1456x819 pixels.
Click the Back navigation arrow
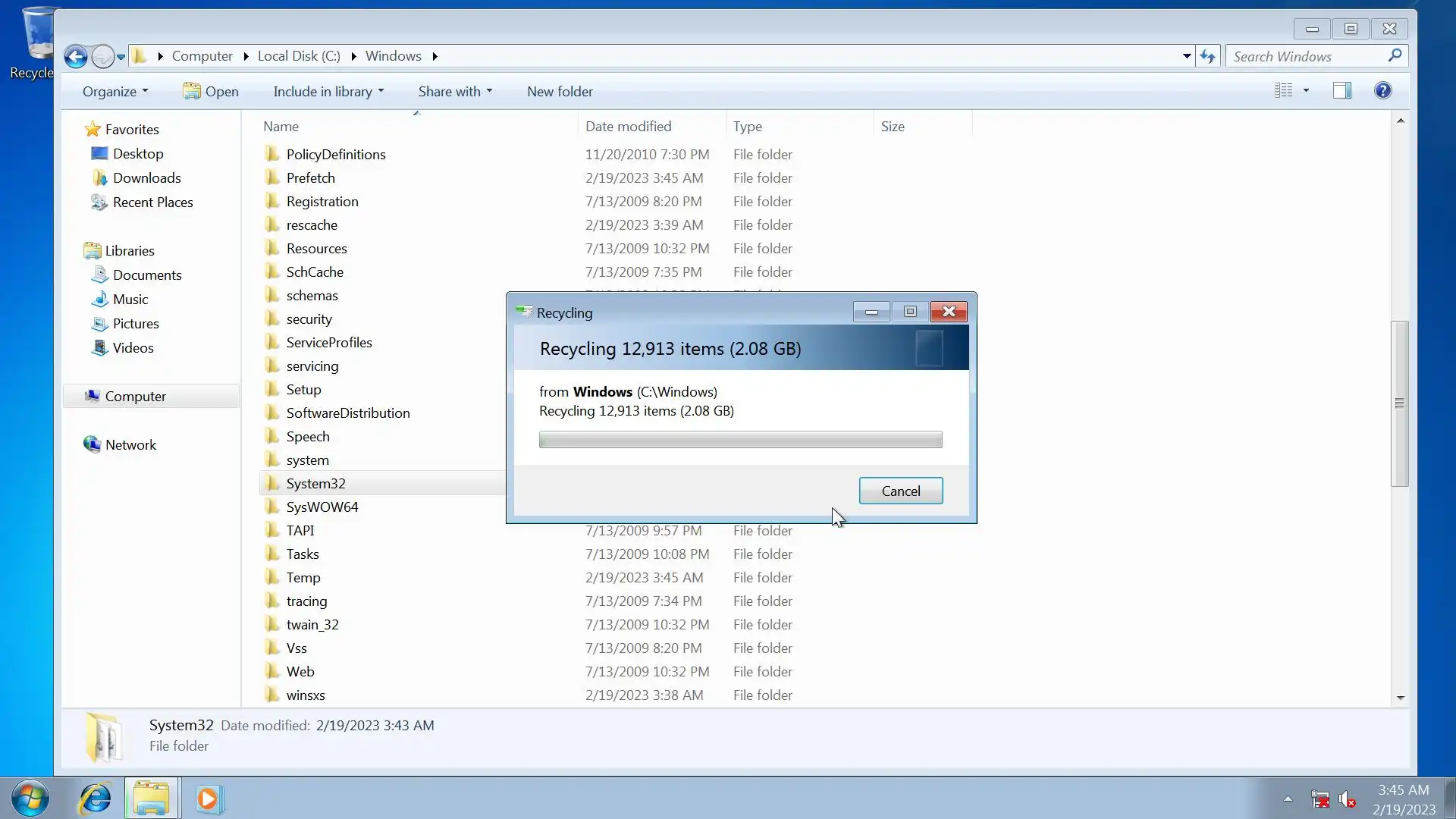pyautogui.click(x=76, y=56)
